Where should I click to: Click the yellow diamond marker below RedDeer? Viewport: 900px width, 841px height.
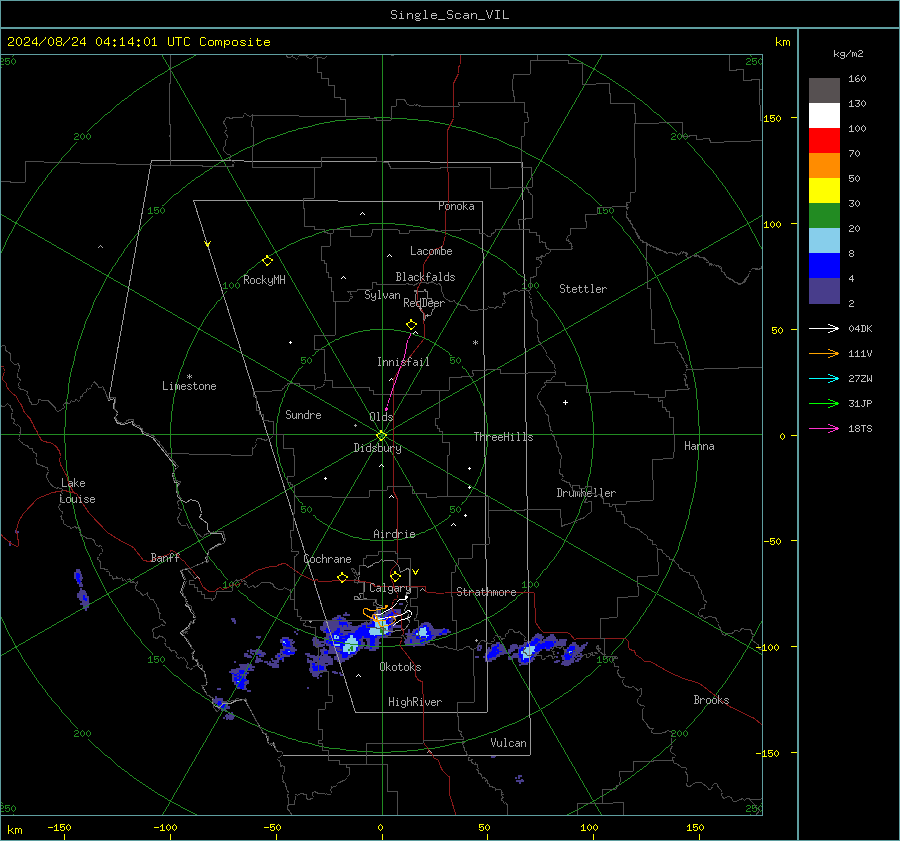coord(411,325)
